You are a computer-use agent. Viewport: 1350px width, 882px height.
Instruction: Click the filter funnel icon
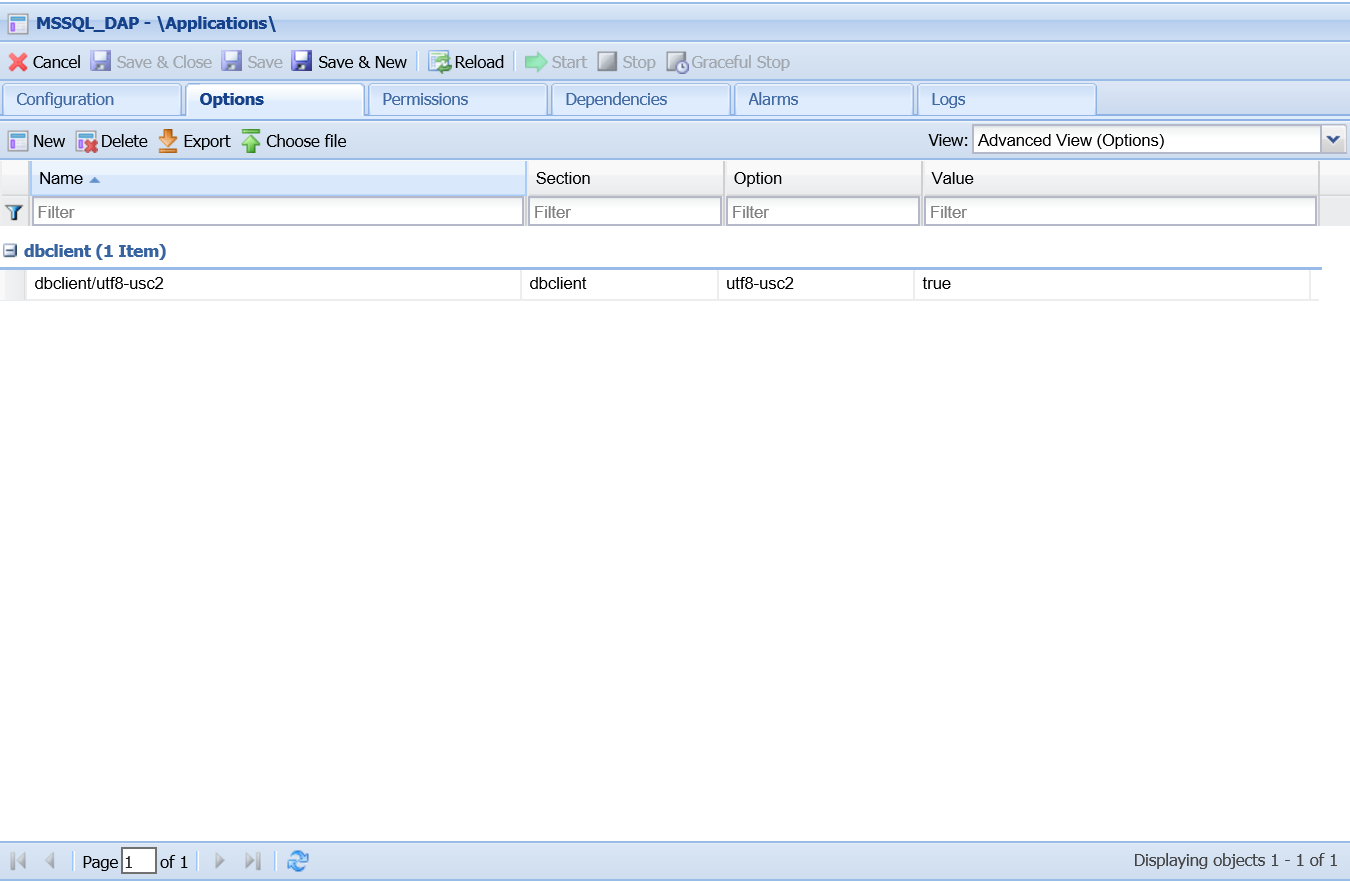[x=14, y=212]
